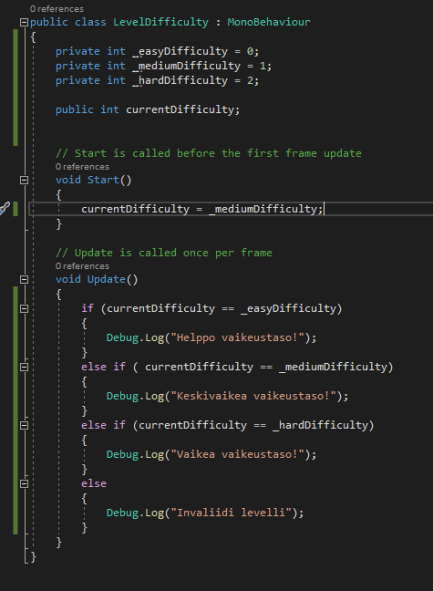This screenshot has width=433, height=591.
Task: Collapse the Update method block
Action: 24,279
